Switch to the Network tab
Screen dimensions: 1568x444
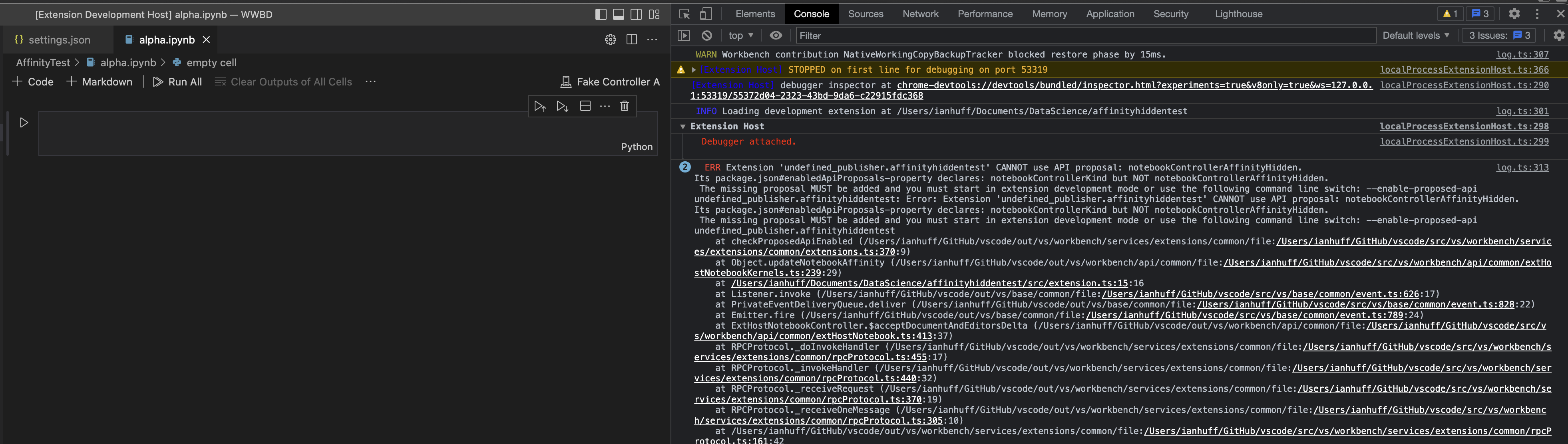(920, 14)
